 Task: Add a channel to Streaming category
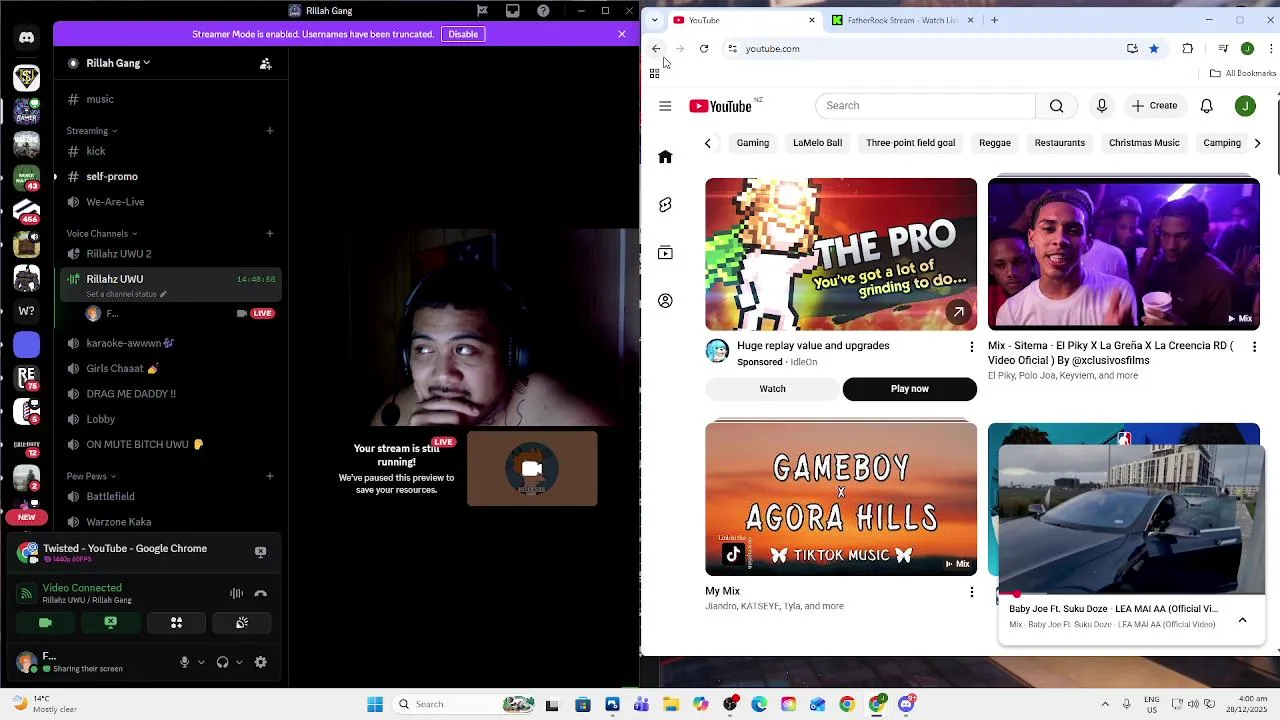click(270, 131)
